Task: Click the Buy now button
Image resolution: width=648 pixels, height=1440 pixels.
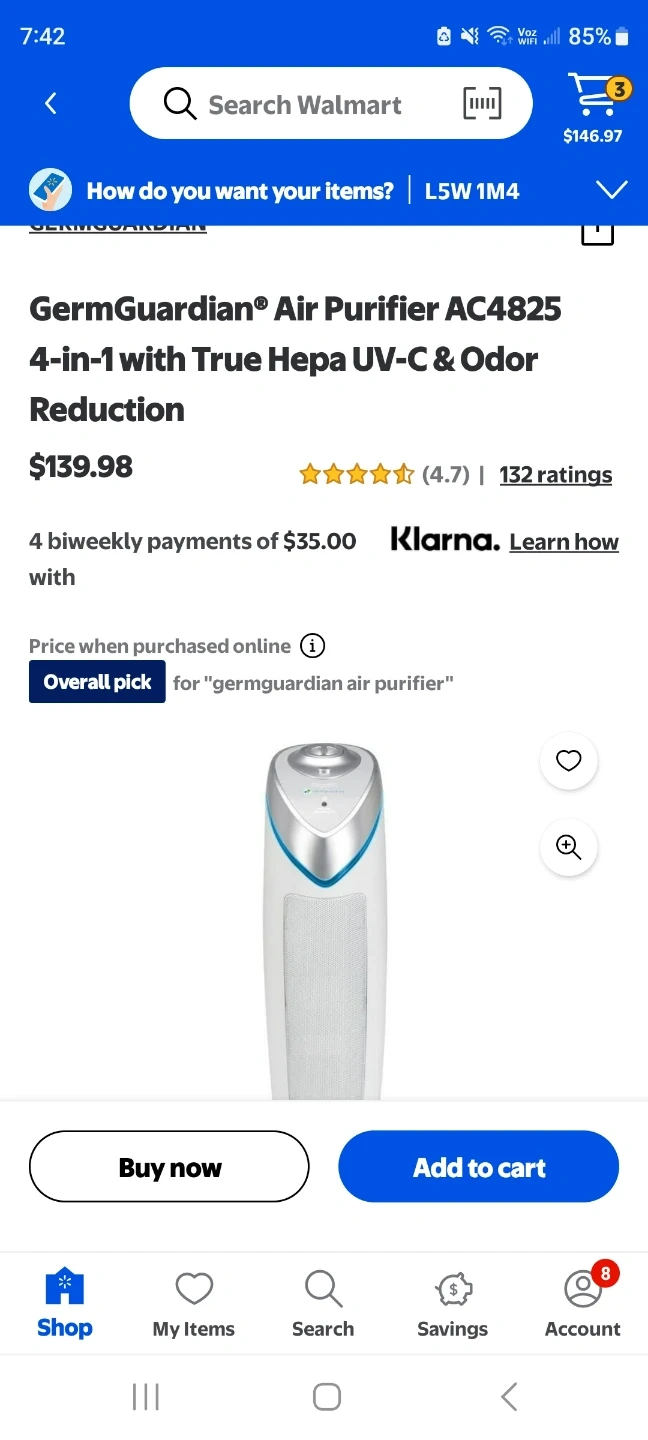Action: (x=169, y=1167)
